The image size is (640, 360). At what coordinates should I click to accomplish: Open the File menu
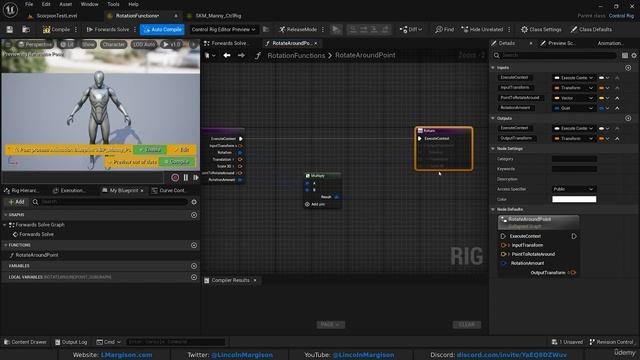coord(29,4)
